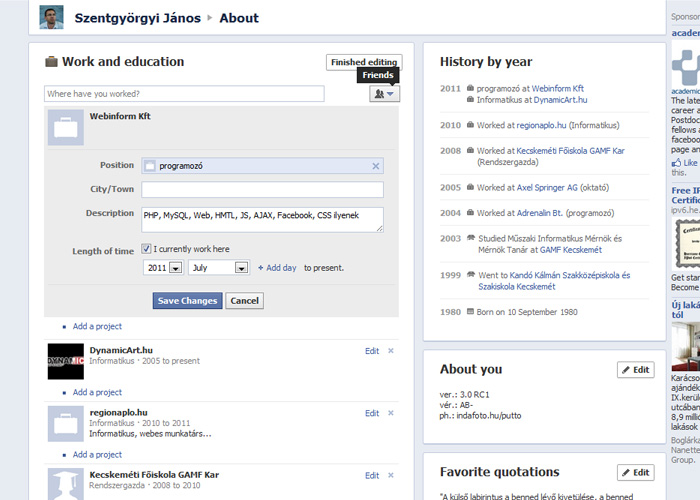
Task: Edit the DynamicArt.hu work entry
Action: (372, 351)
